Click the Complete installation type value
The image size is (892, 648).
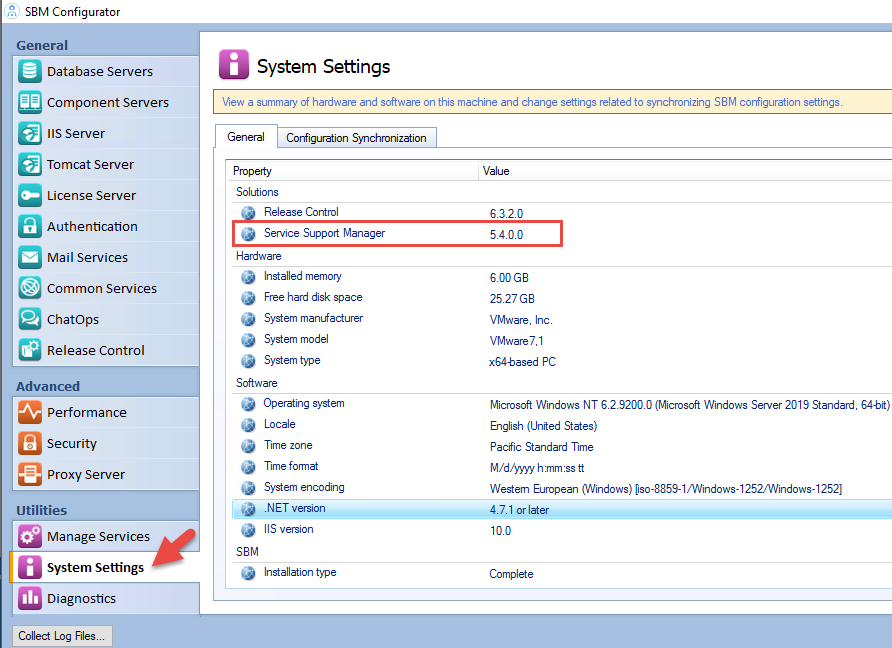click(511, 574)
